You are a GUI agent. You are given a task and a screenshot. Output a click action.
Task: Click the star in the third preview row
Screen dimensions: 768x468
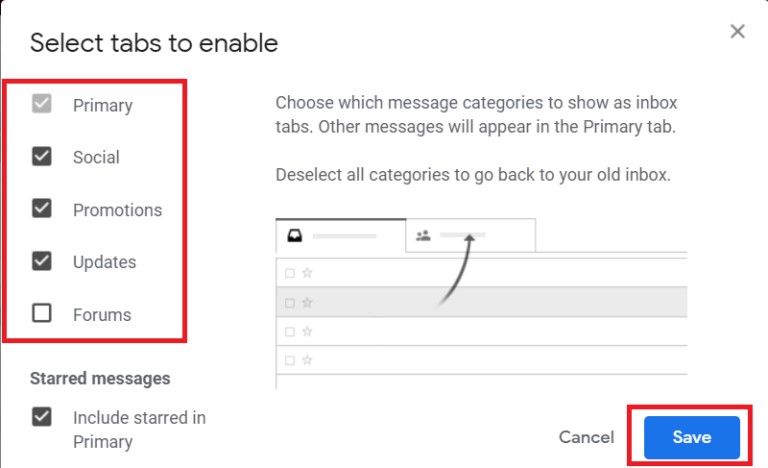point(307,331)
